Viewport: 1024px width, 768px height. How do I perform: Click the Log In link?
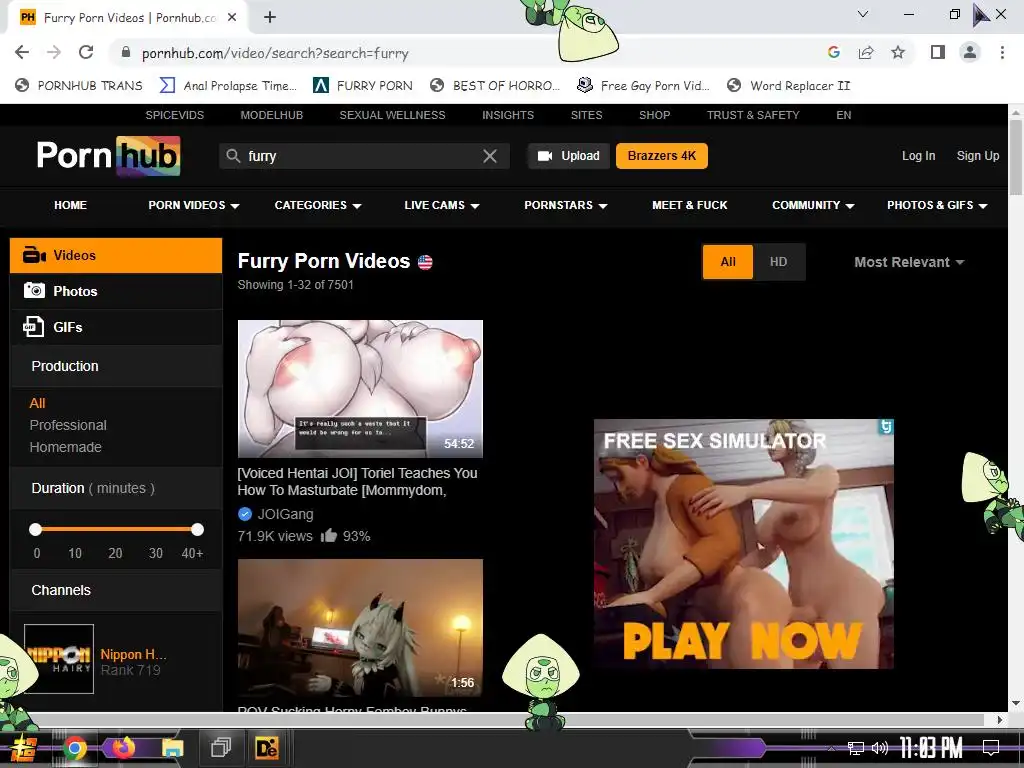[918, 156]
